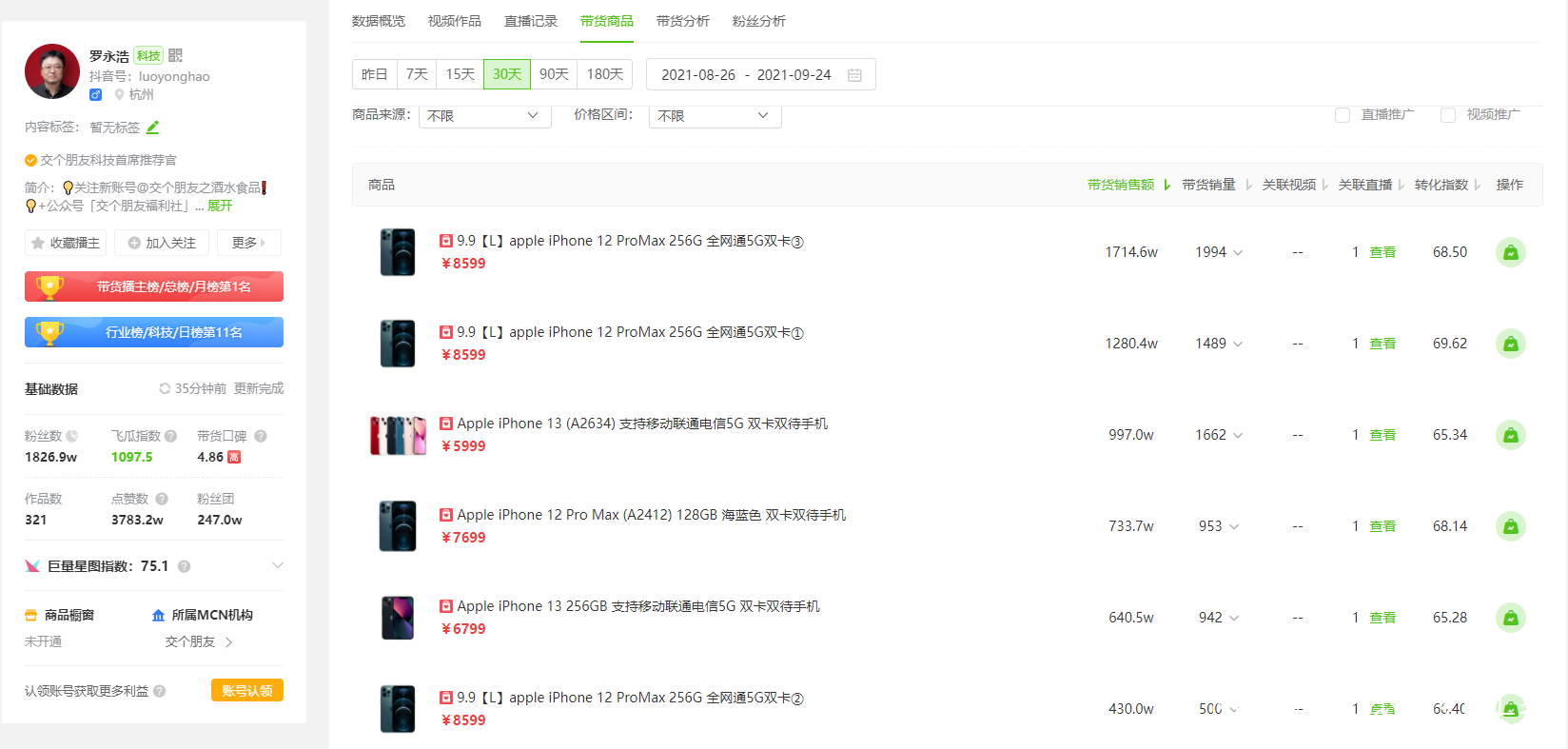Expand sales volume 1994 chevron
Viewport: 1568px width, 749px height.
coord(1238,252)
